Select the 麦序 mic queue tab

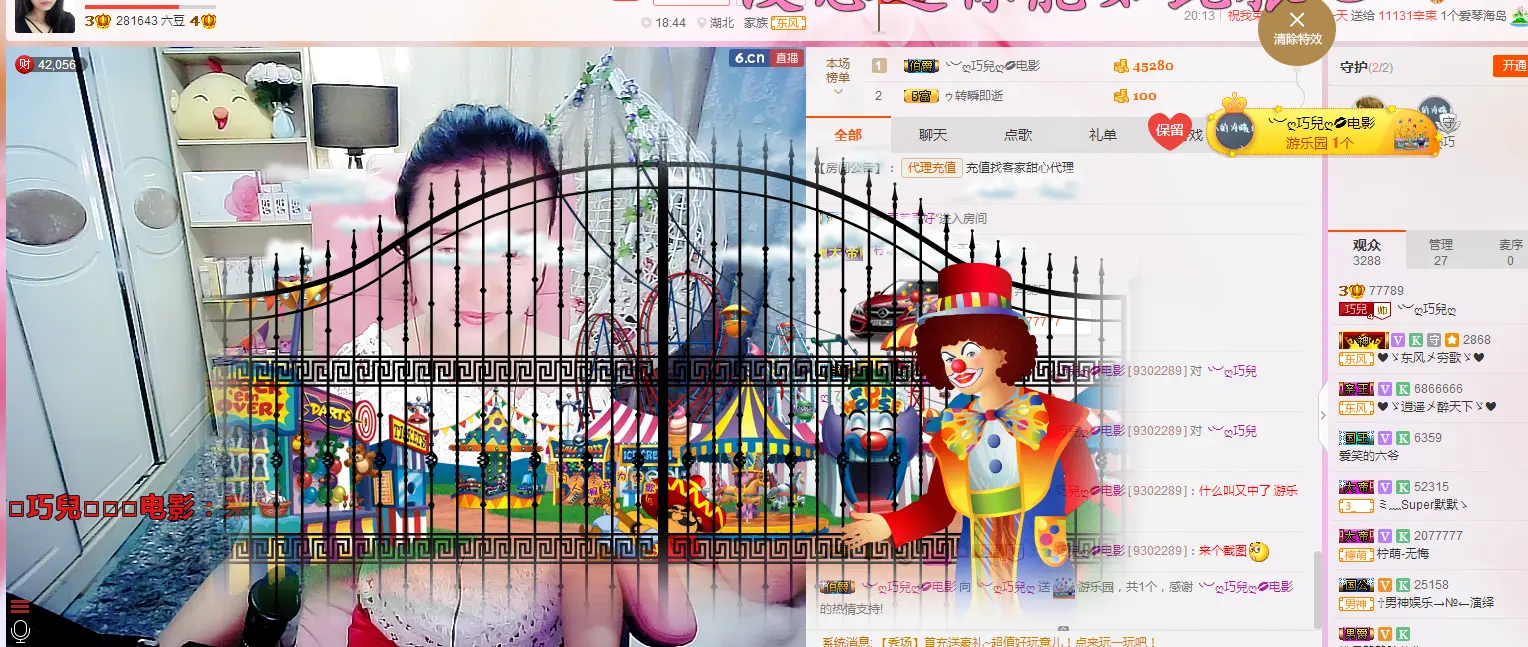point(1510,251)
